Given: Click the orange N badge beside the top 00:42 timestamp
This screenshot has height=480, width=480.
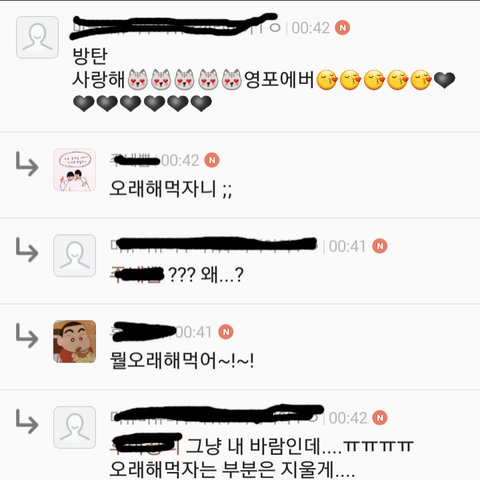Looking at the screenshot, I should pos(342,28).
